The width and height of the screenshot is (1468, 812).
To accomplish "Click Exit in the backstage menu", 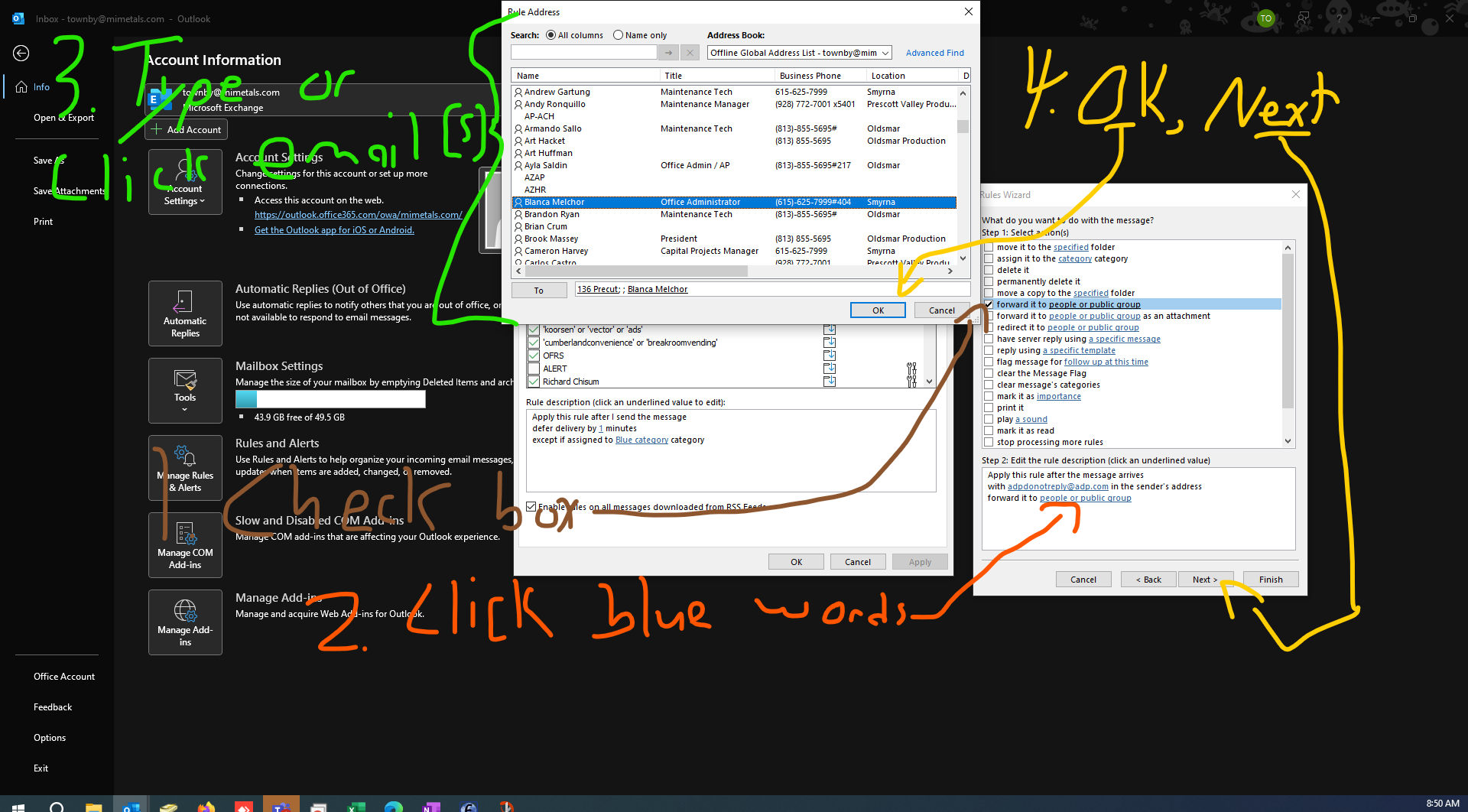I will (41, 768).
